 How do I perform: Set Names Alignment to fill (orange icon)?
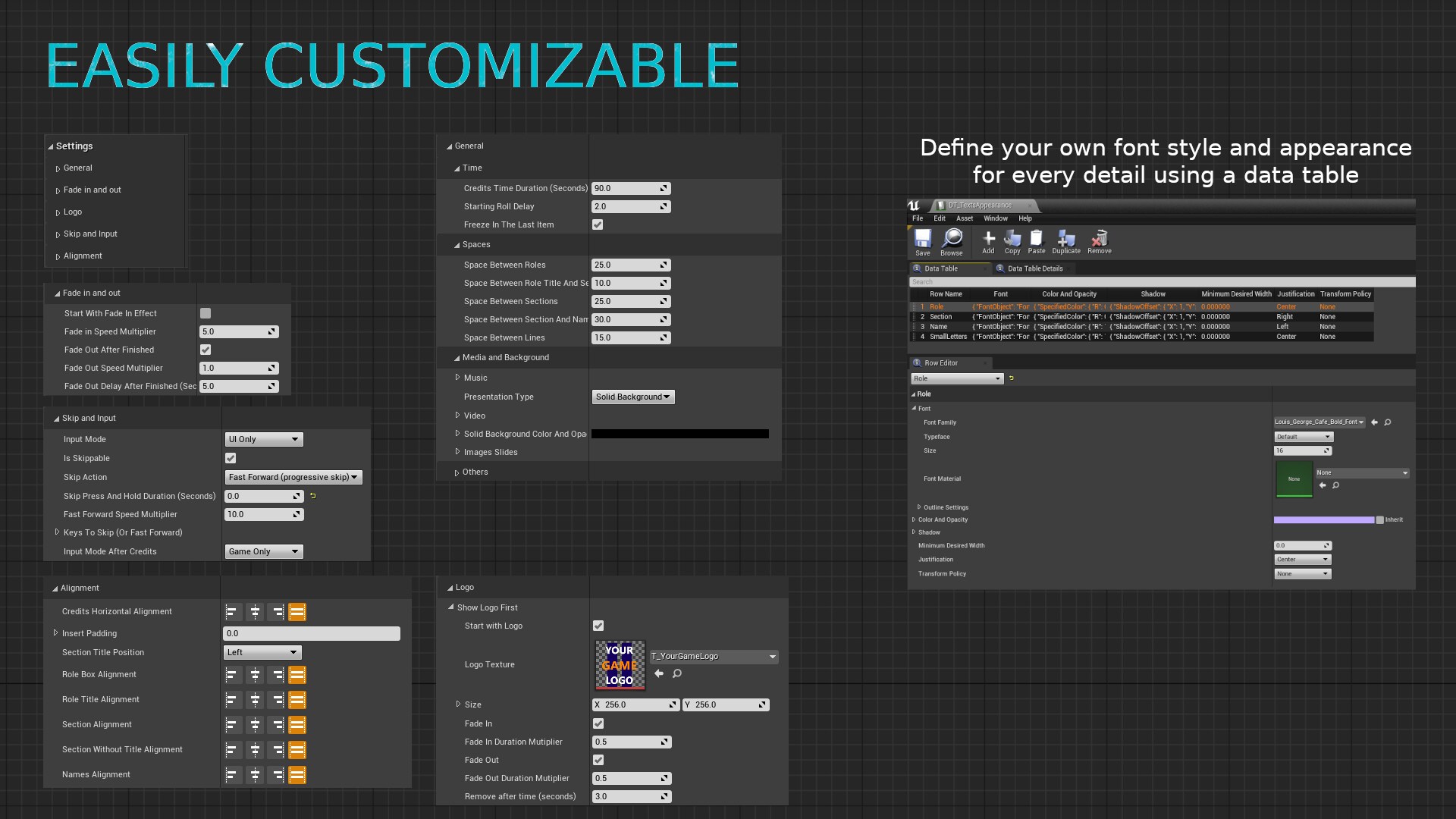tap(297, 774)
